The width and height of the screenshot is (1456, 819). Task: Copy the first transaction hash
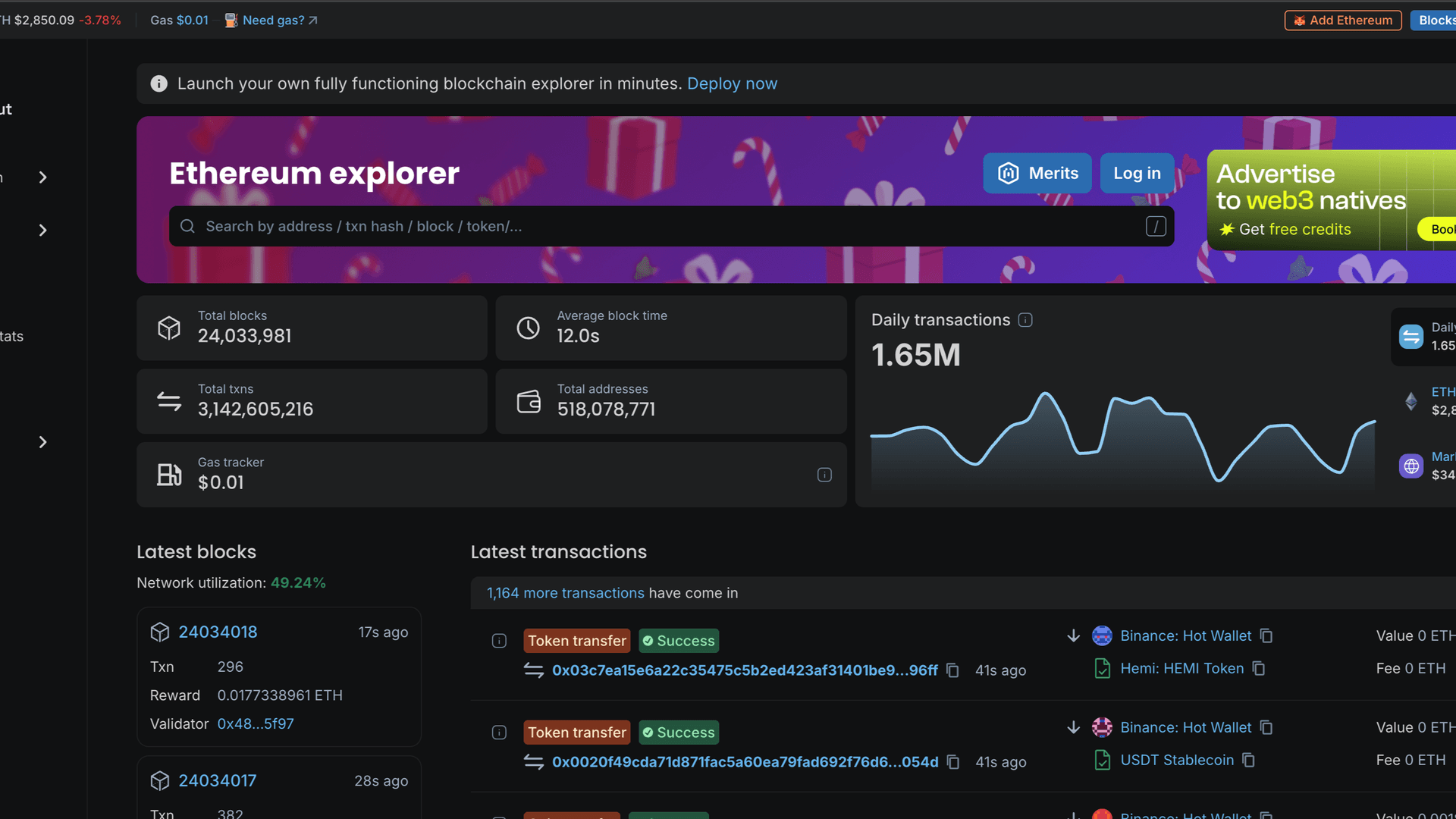click(952, 670)
